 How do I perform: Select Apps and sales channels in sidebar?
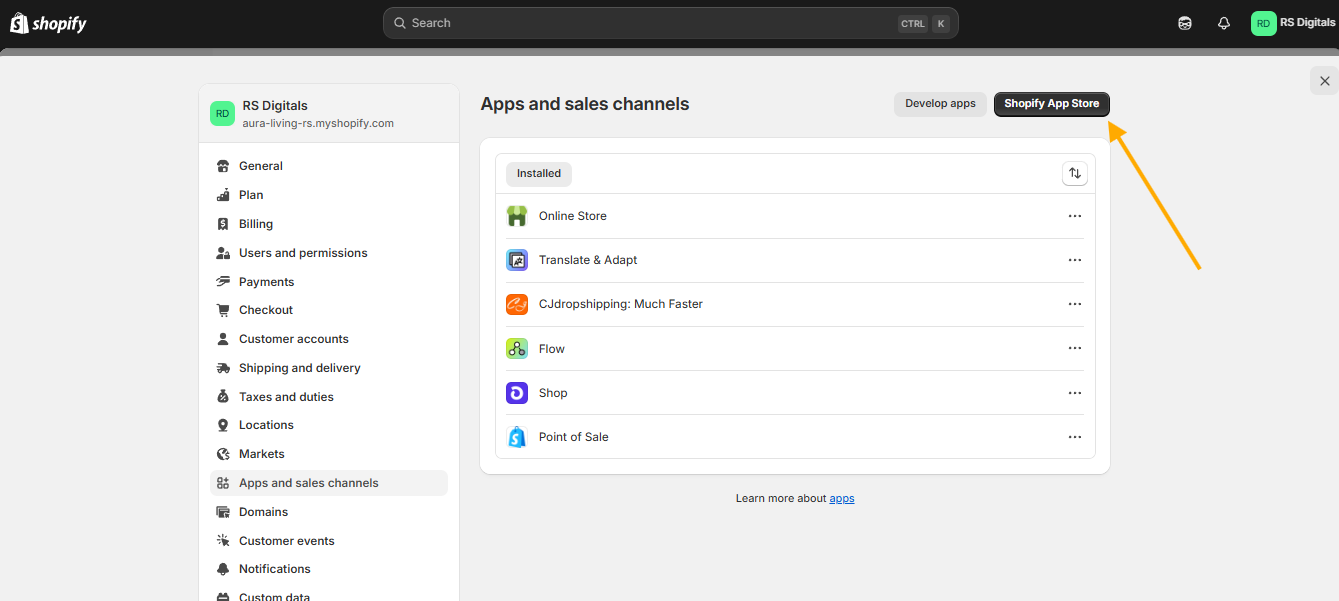pyautogui.click(x=329, y=483)
